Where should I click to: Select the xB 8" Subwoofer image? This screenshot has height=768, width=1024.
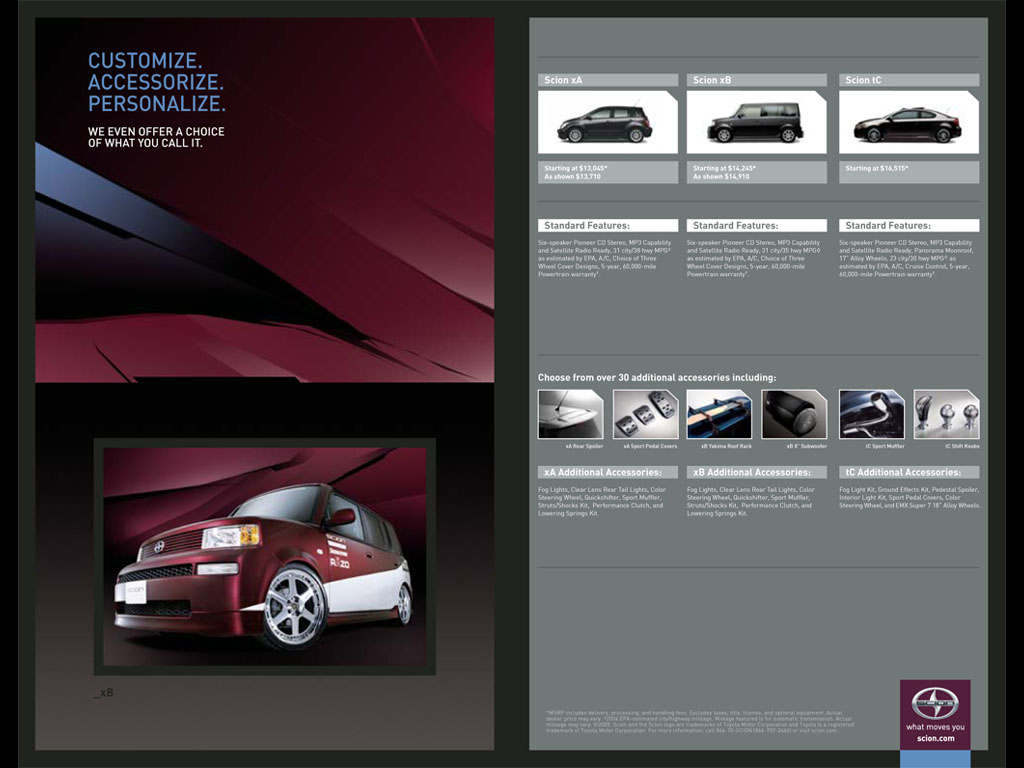click(x=794, y=414)
